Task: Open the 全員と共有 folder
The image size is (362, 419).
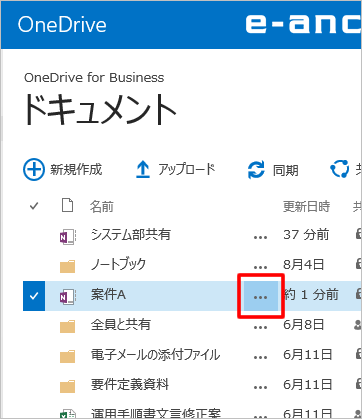Action: 121,324
